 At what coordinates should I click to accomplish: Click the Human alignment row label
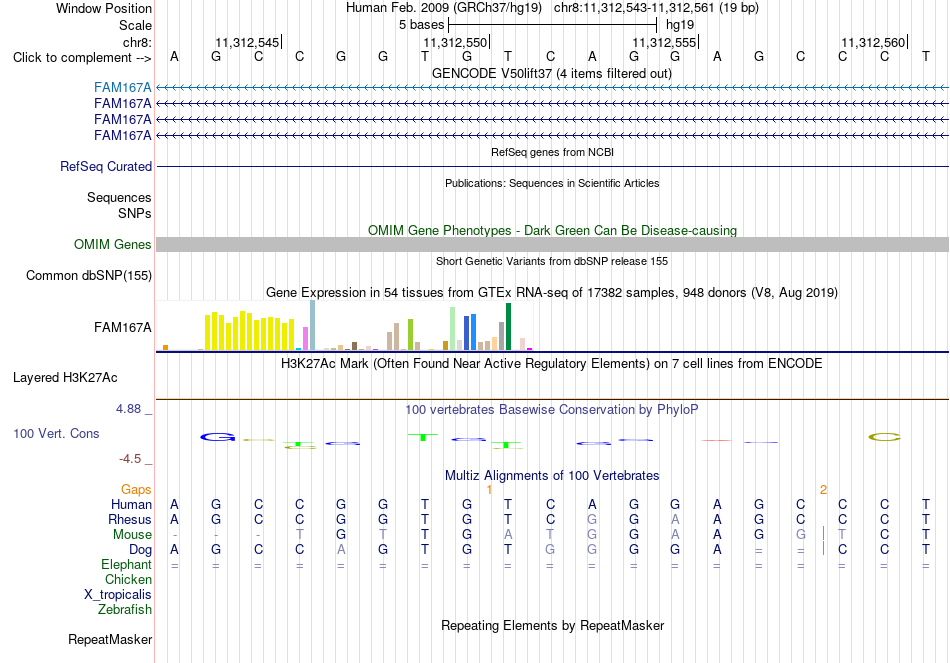point(131,505)
